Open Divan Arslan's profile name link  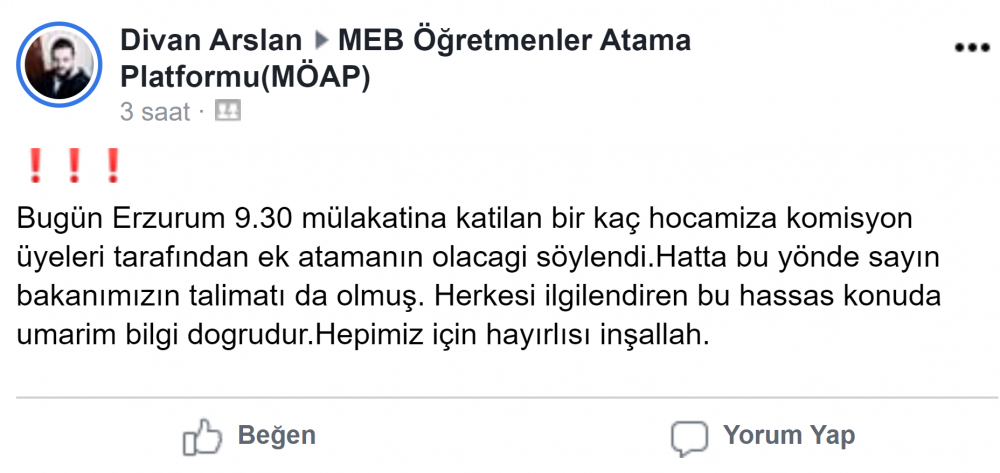click(x=210, y=41)
